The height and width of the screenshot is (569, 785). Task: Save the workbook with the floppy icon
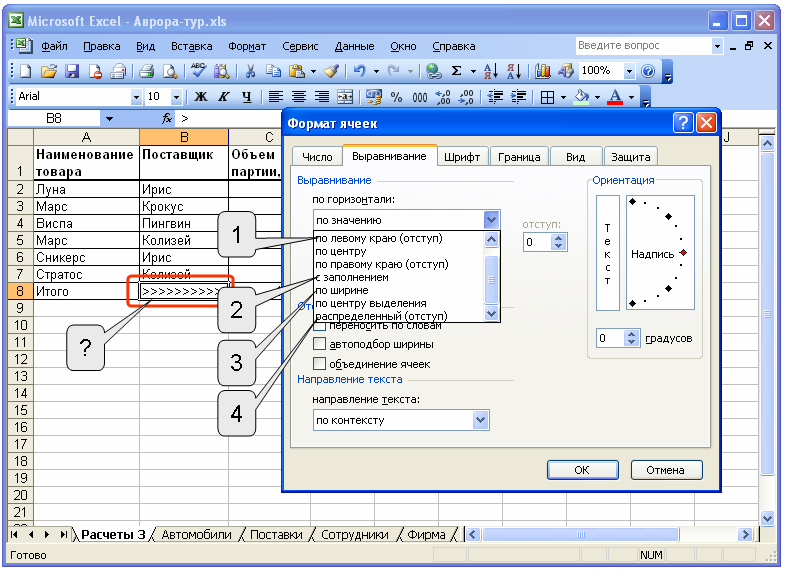pos(72,72)
